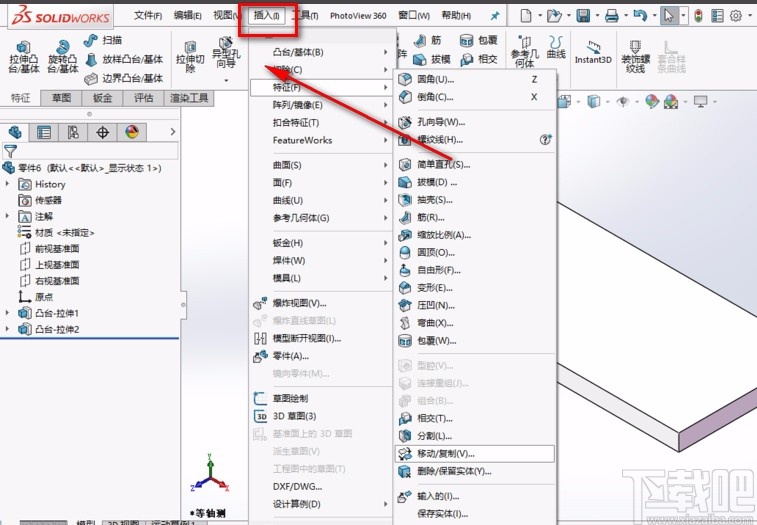Click the feature tree filter icon
Image resolution: width=757 pixels, height=525 pixels.
[10, 151]
